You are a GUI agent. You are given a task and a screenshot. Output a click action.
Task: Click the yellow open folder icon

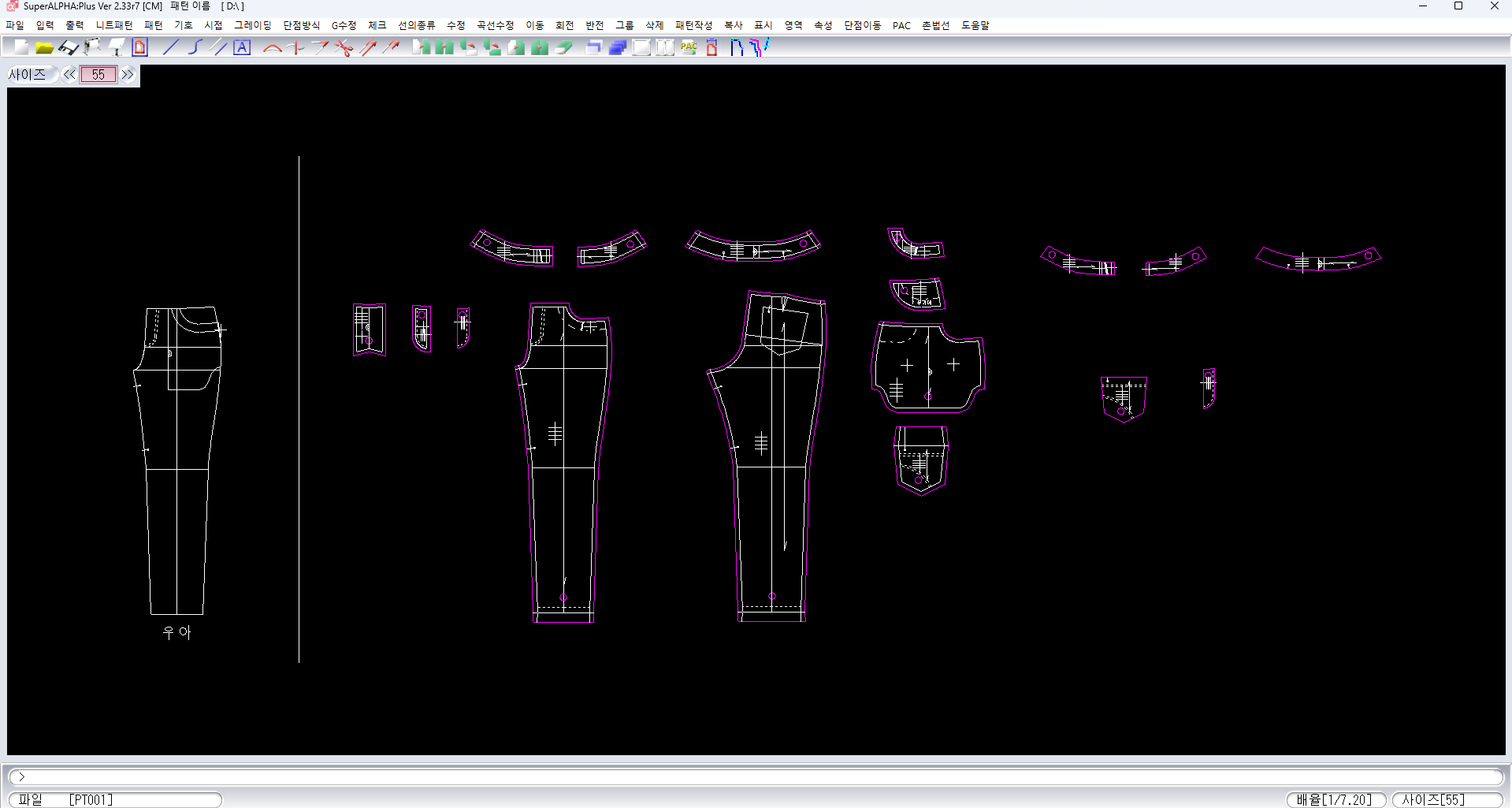click(44, 48)
